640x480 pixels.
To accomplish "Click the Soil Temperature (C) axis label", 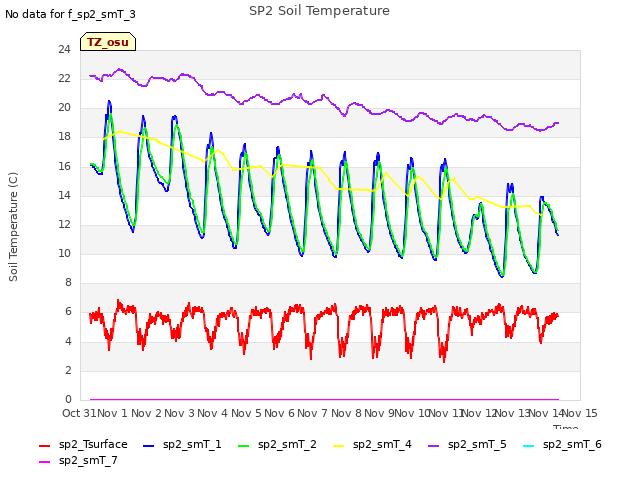I will (13, 227).
